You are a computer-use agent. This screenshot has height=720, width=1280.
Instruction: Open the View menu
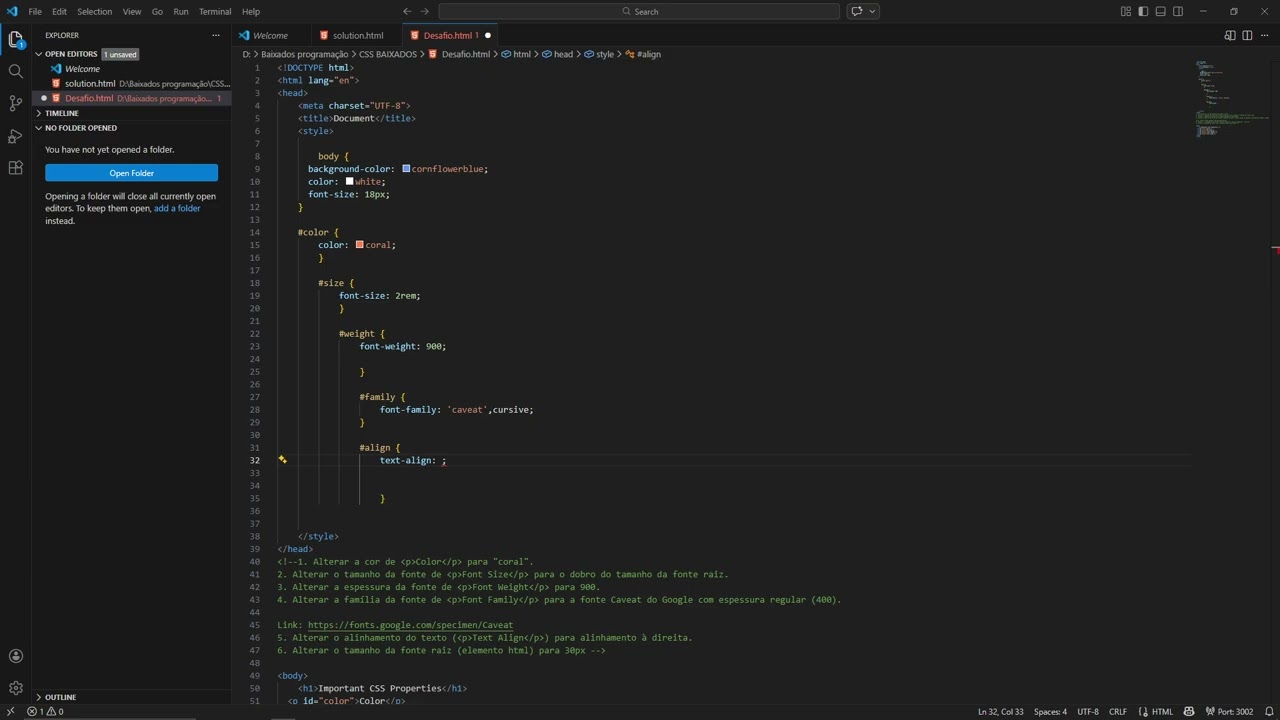132,11
